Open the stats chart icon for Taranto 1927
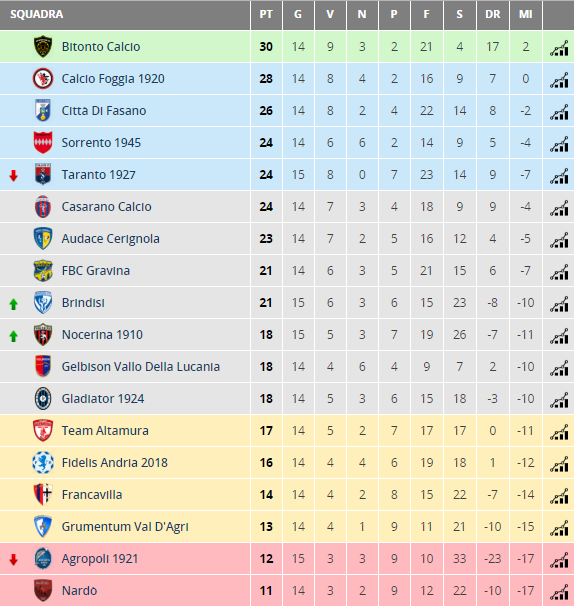 click(x=559, y=177)
